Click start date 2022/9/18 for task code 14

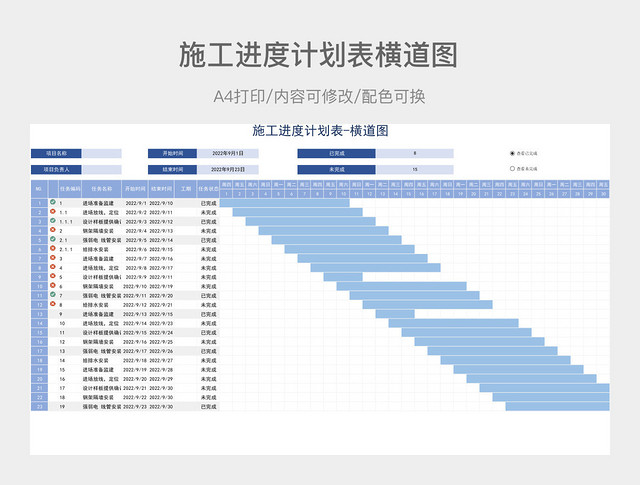pos(135,360)
